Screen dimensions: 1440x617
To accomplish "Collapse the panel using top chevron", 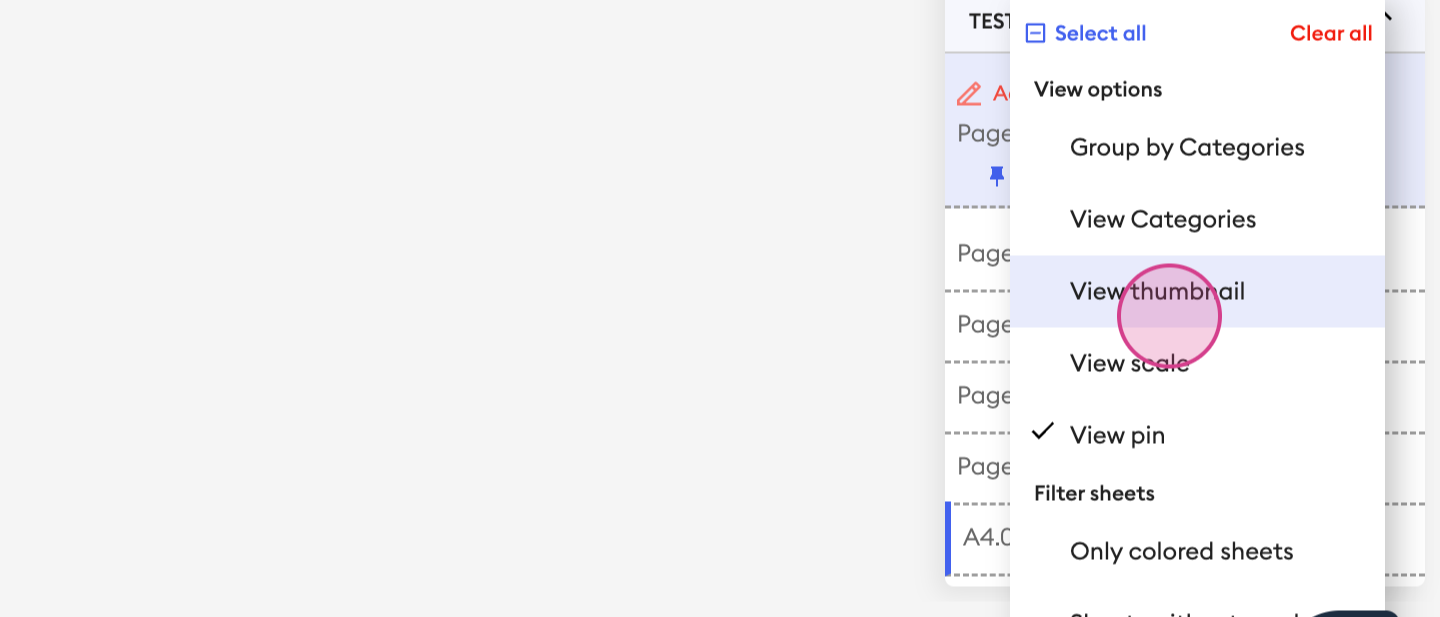I will pyautogui.click(x=1388, y=16).
